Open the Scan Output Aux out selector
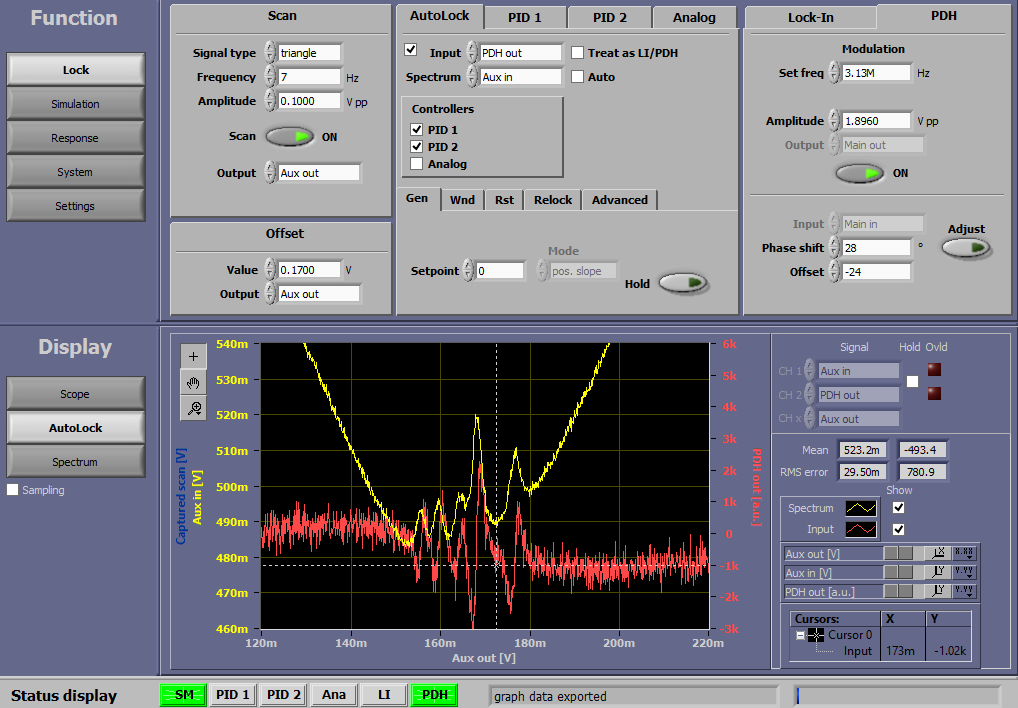This screenshot has width=1018, height=708. click(x=319, y=173)
